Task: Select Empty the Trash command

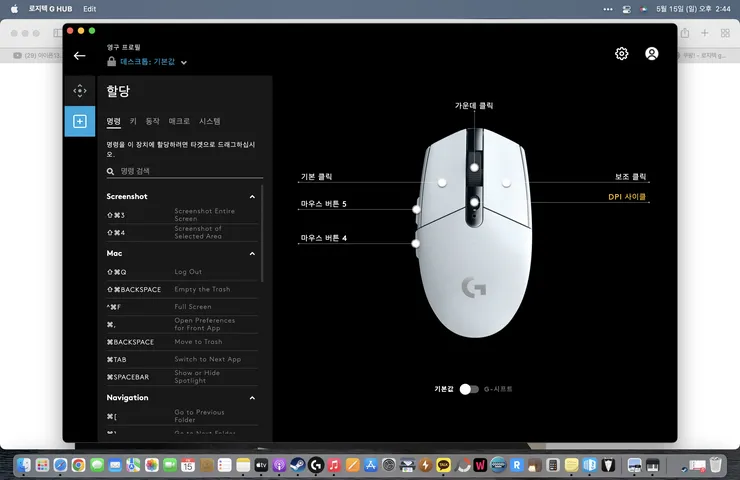Action: pyautogui.click(x=182, y=289)
